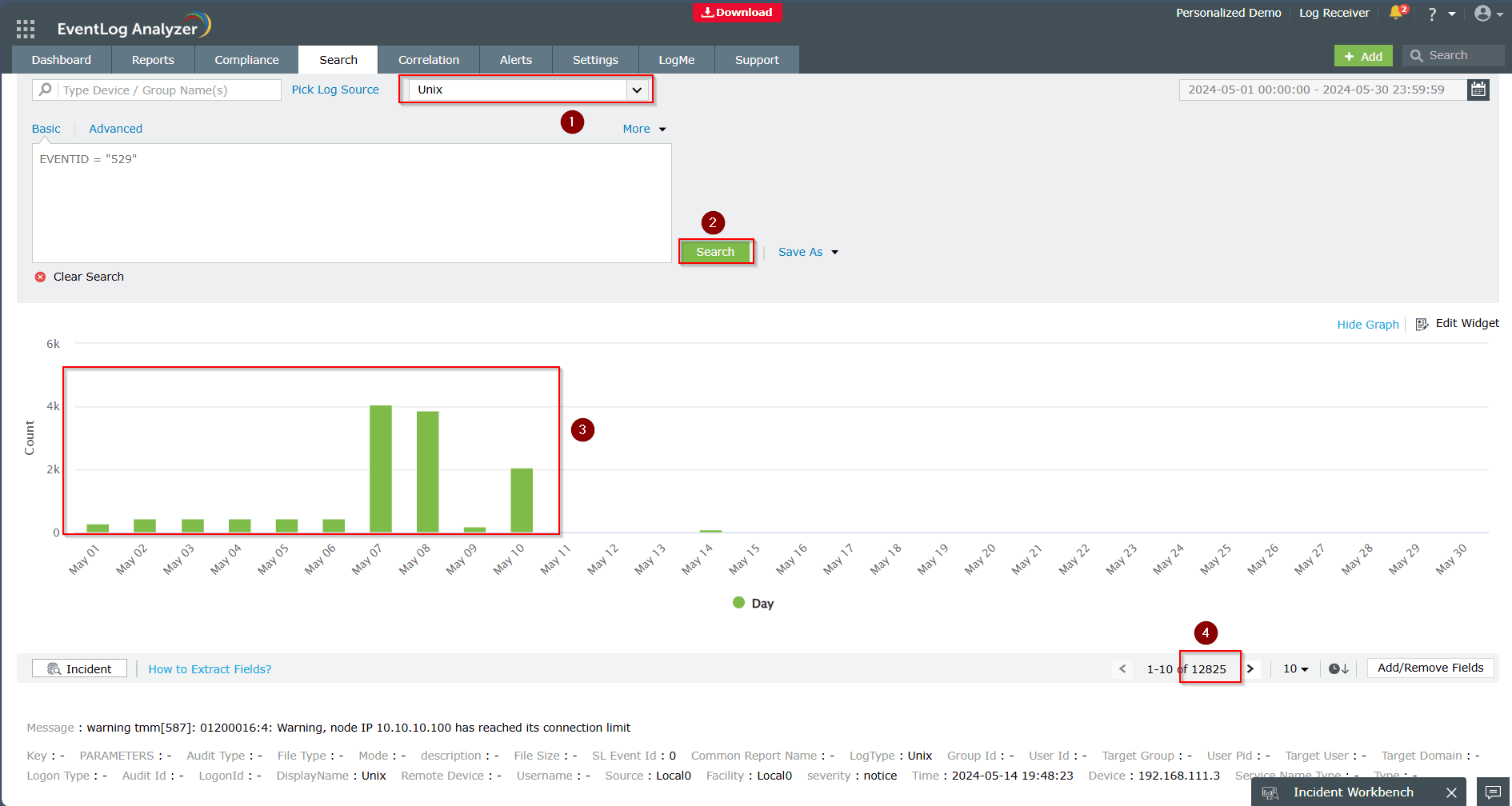Viewport: 1512px width, 806px height.
Task: Click the notification bell icon
Action: click(x=1397, y=13)
